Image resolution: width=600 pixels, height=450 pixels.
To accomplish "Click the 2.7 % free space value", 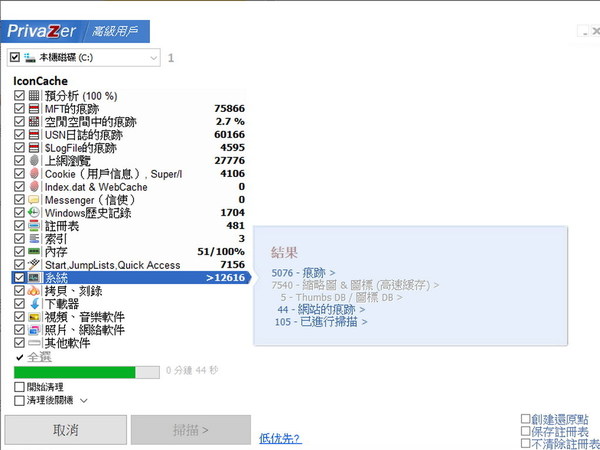I will pyautogui.click(x=230, y=122).
